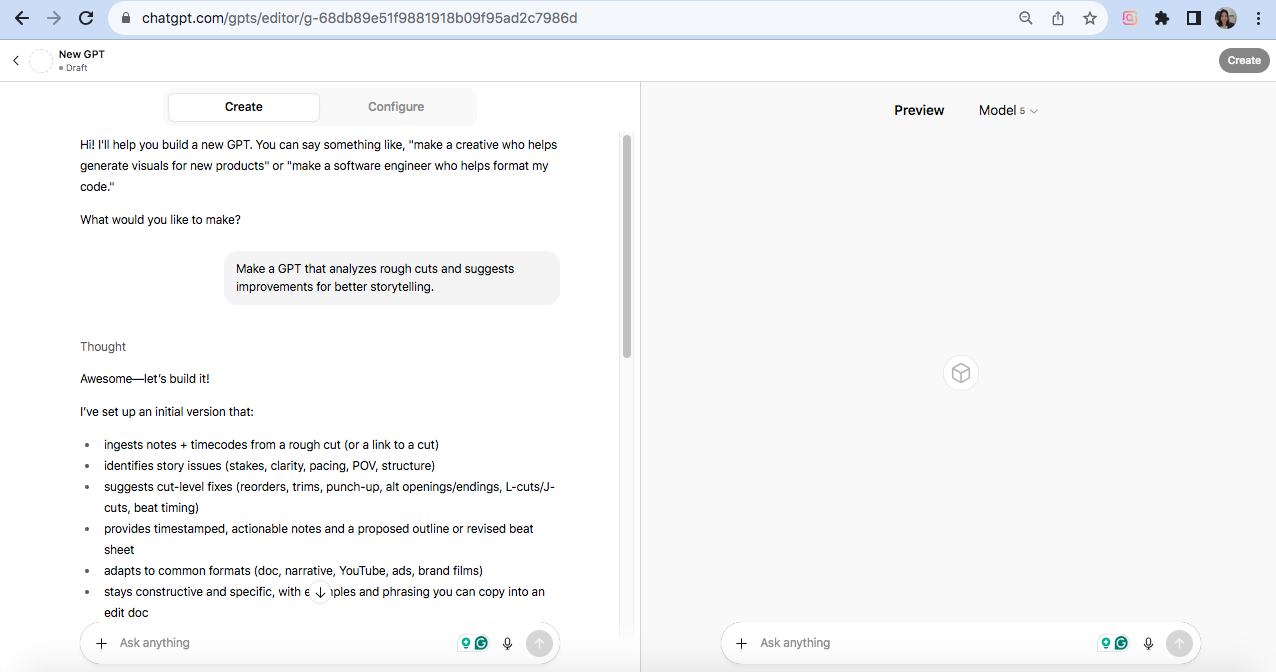Open the browser Extensions puzzle icon
The height and width of the screenshot is (672, 1276).
pyautogui.click(x=1161, y=18)
